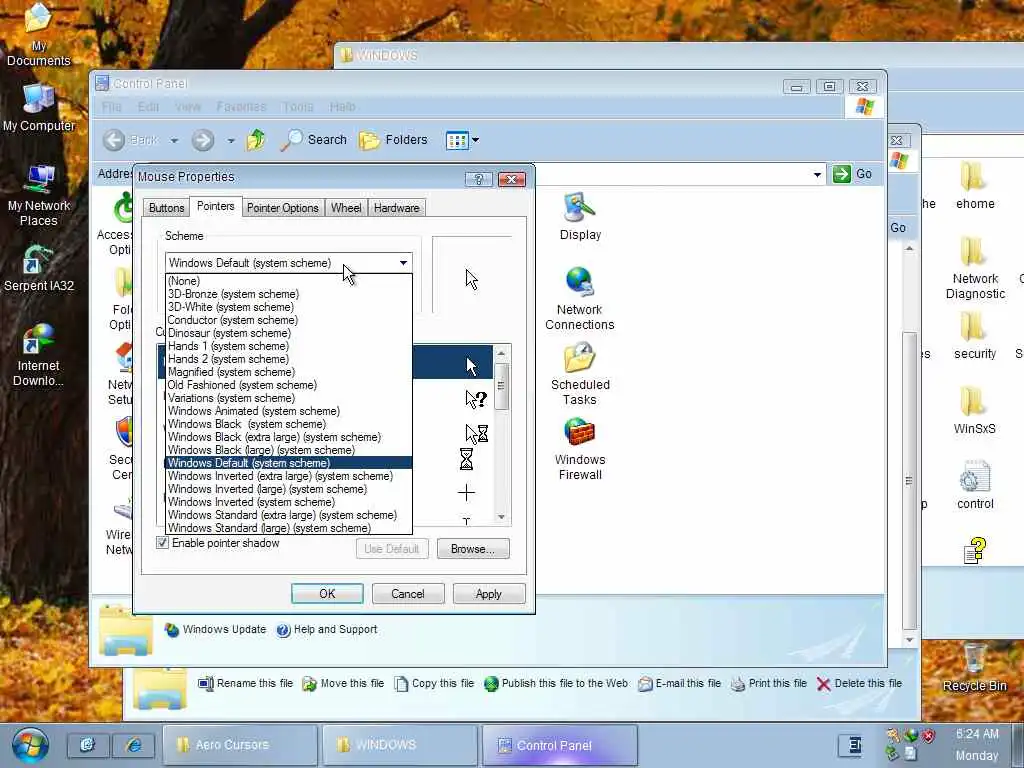Image resolution: width=1024 pixels, height=768 pixels.
Task: Pick Windows Animated scheme in dropdown
Action: click(x=289, y=411)
